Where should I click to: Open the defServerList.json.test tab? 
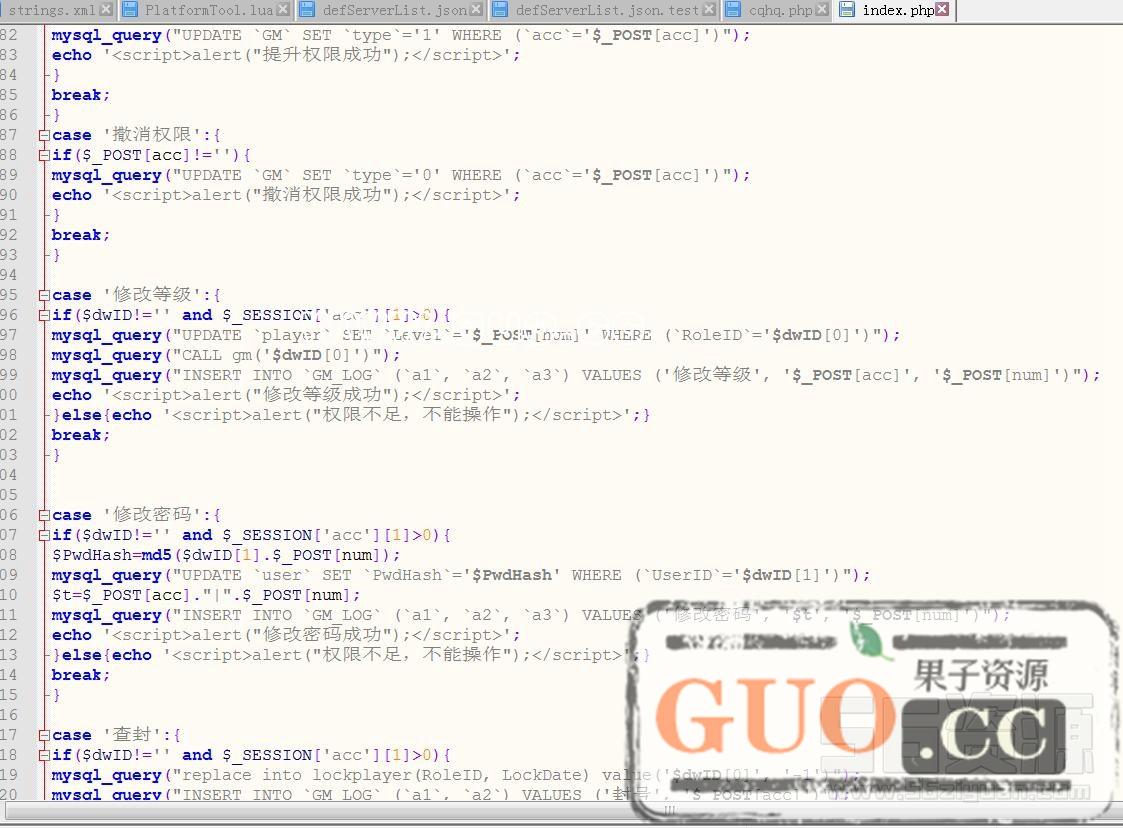point(607,10)
